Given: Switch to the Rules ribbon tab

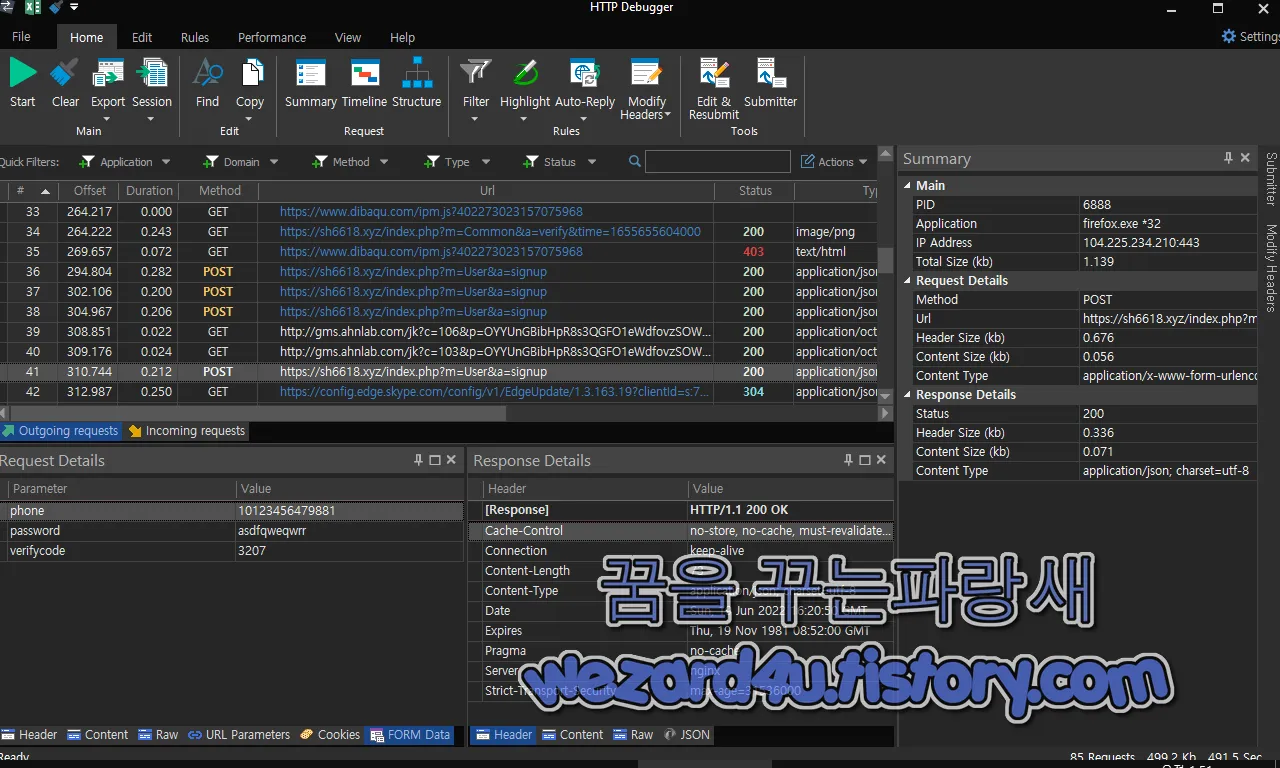Looking at the screenshot, I should [195, 37].
